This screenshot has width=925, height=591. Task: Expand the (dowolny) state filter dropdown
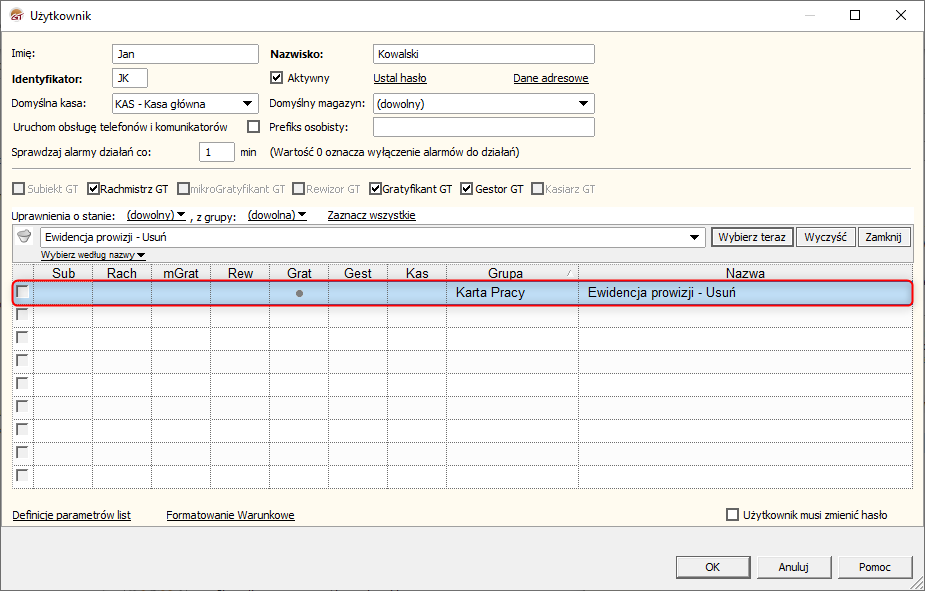156,215
